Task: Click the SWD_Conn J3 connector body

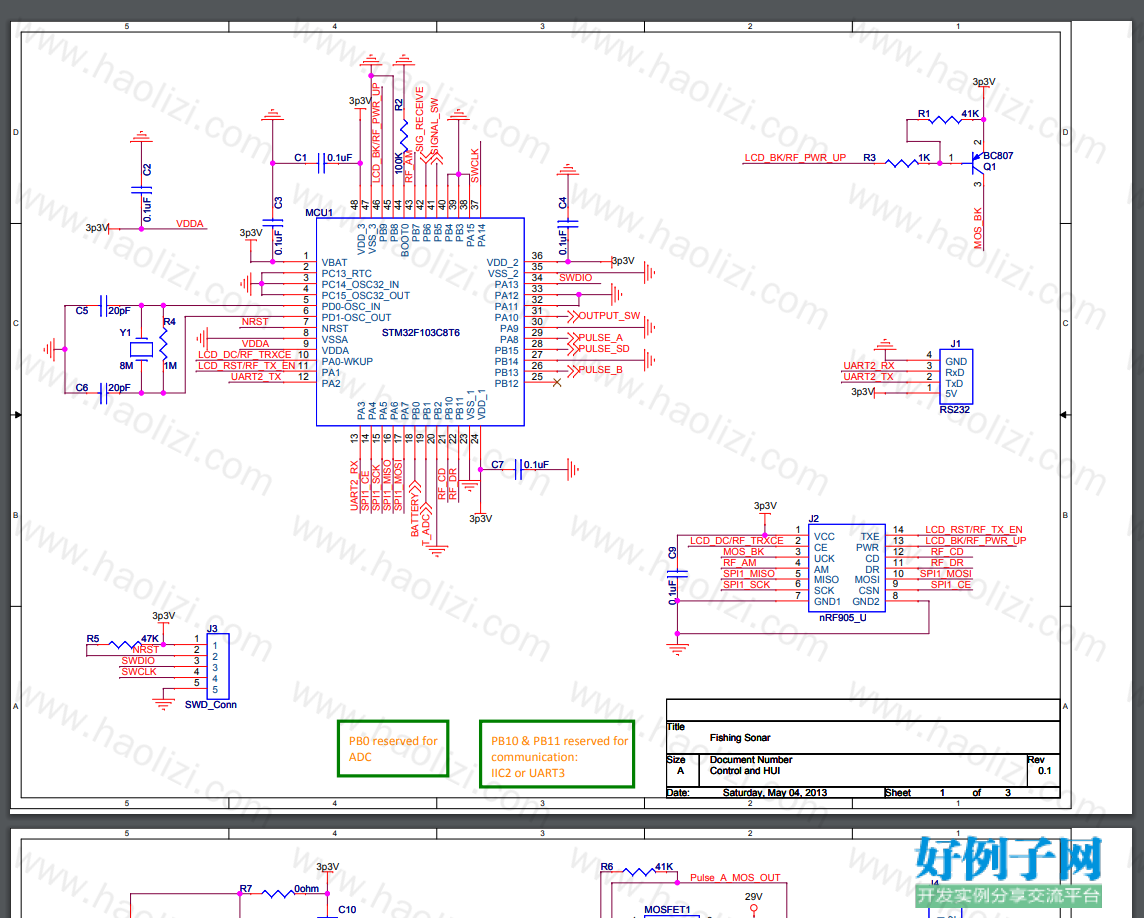Action: pyautogui.click(x=218, y=666)
